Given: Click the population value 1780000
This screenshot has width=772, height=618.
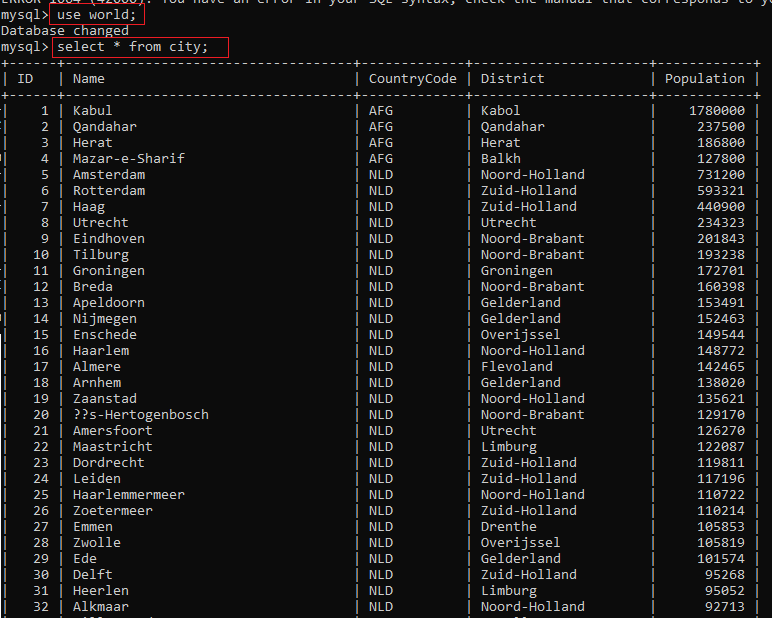Looking at the screenshot, I should pos(717,111).
